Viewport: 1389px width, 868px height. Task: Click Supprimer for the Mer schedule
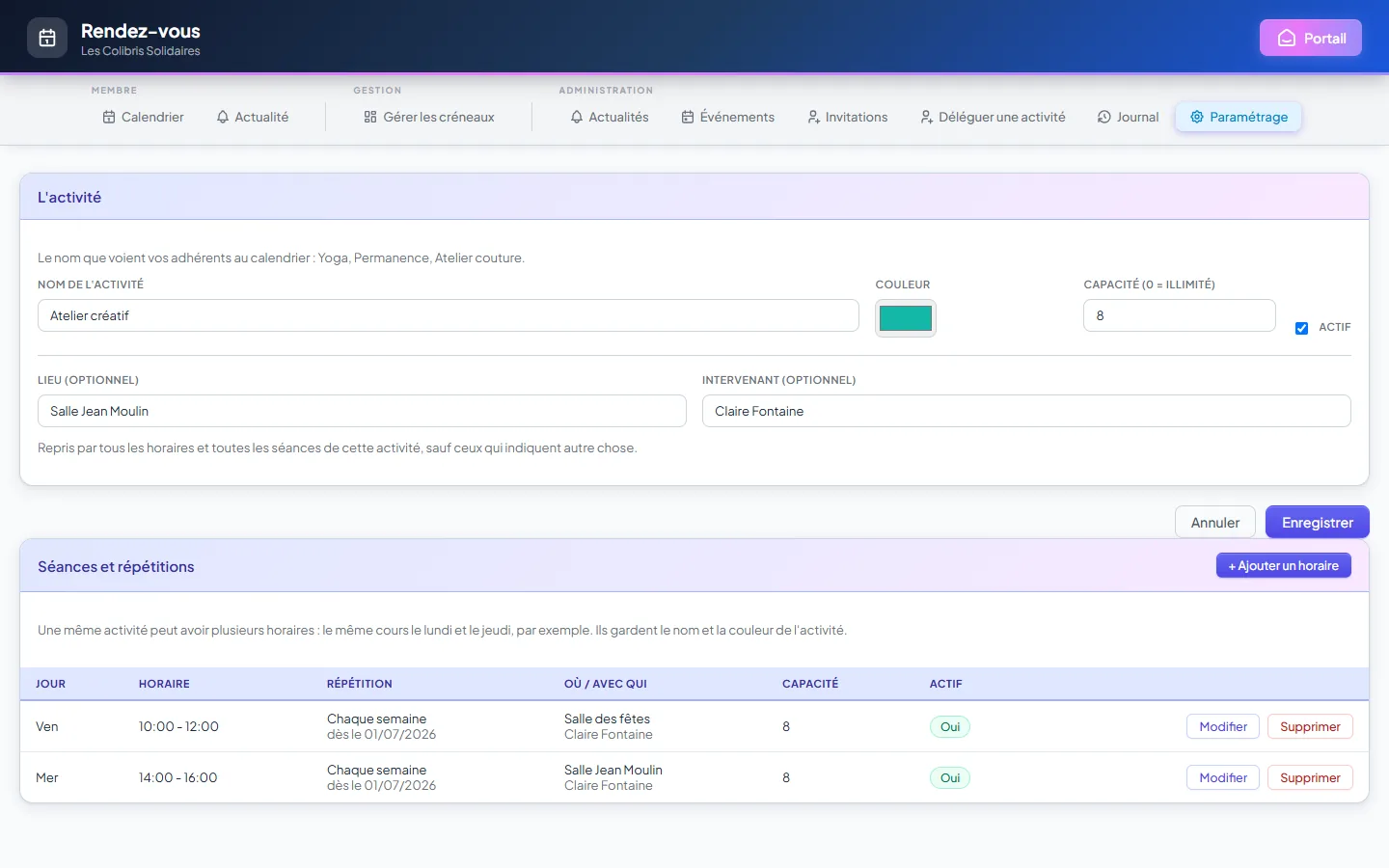click(x=1310, y=777)
